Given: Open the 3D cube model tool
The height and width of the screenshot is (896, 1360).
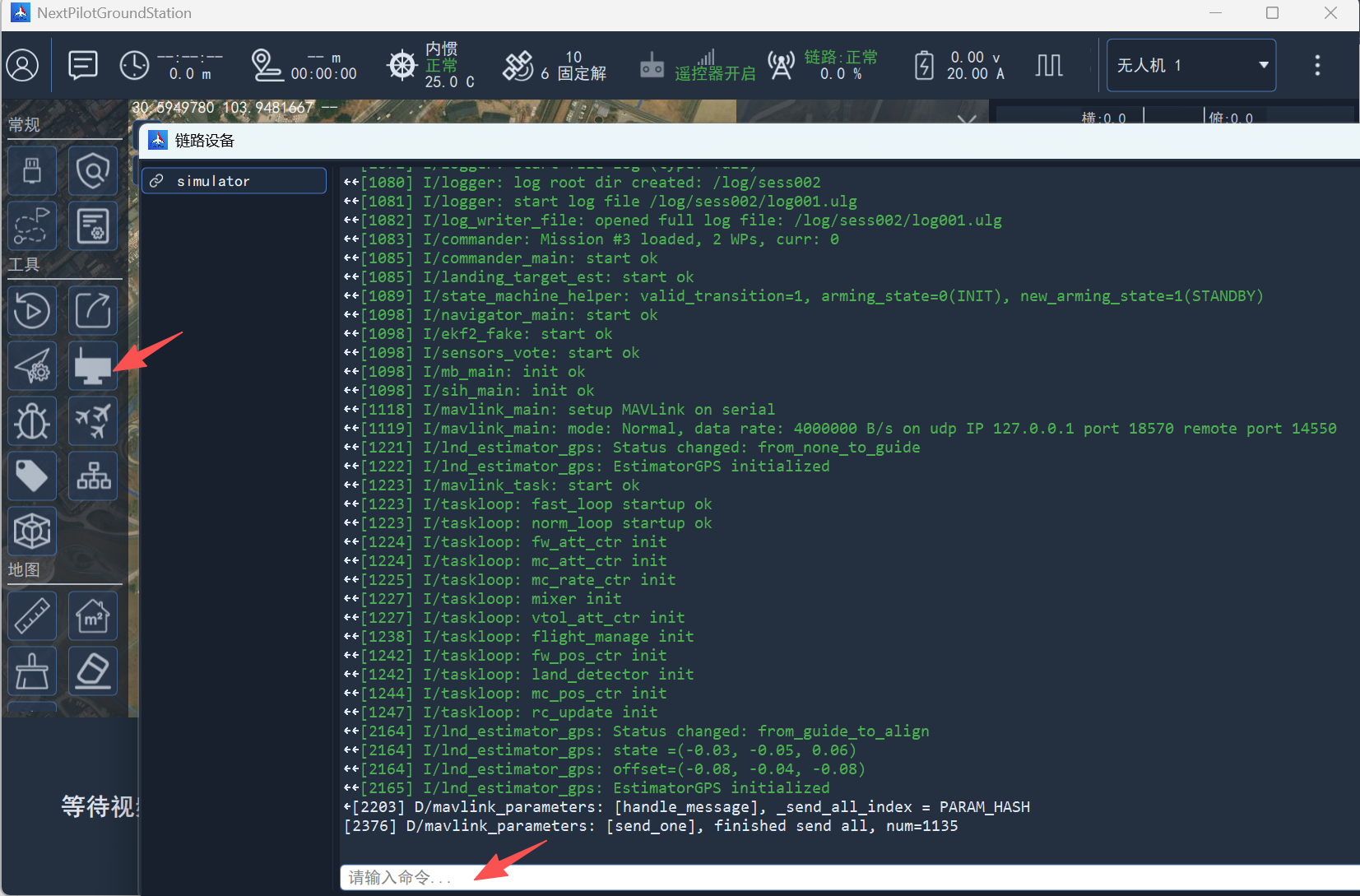Looking at the screenshot, I should 32,531.
